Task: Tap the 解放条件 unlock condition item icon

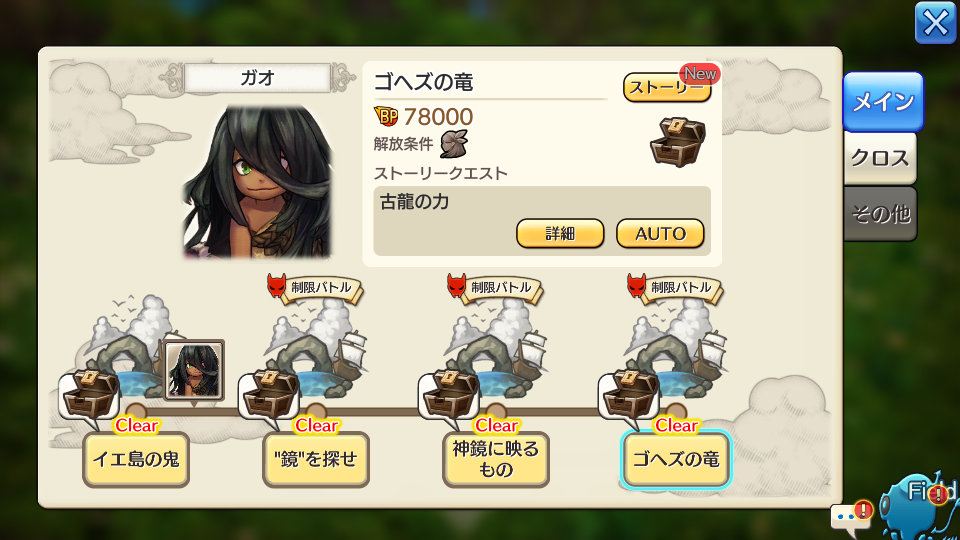Action: pos(454,144)
